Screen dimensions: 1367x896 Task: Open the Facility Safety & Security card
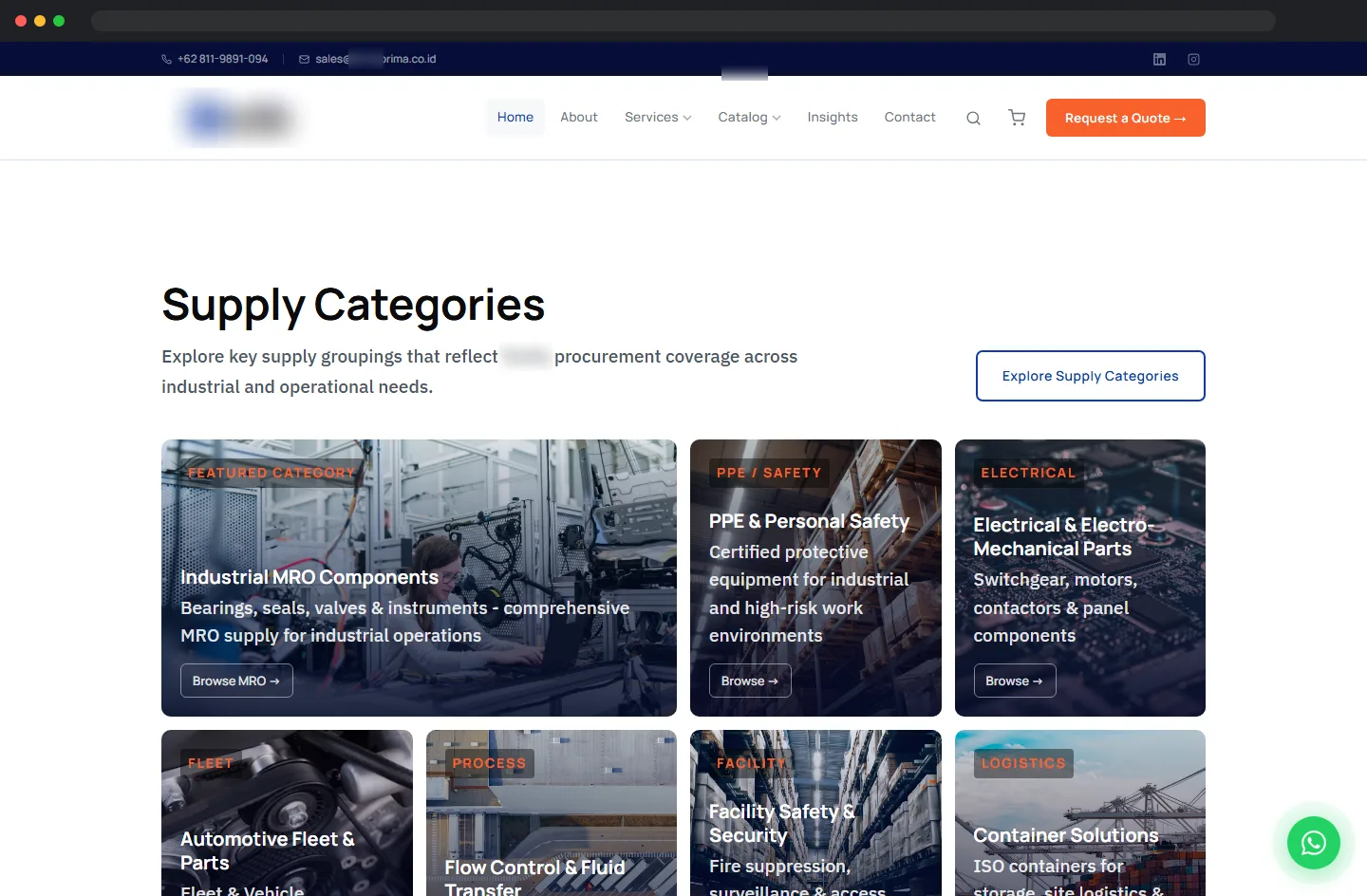[x=815, y=812]
